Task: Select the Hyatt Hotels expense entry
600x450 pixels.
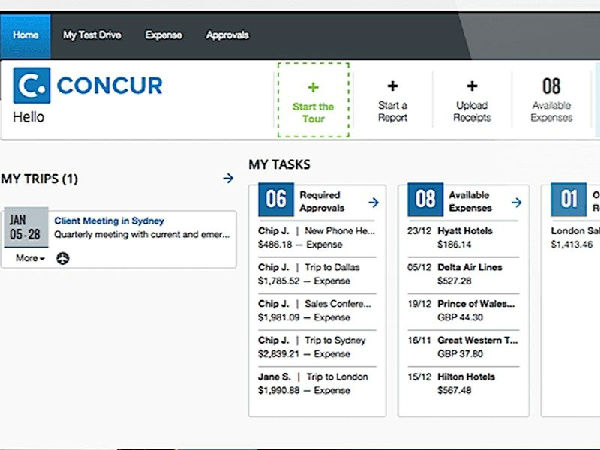Action: pyautogui.click(x=464, y=236)
